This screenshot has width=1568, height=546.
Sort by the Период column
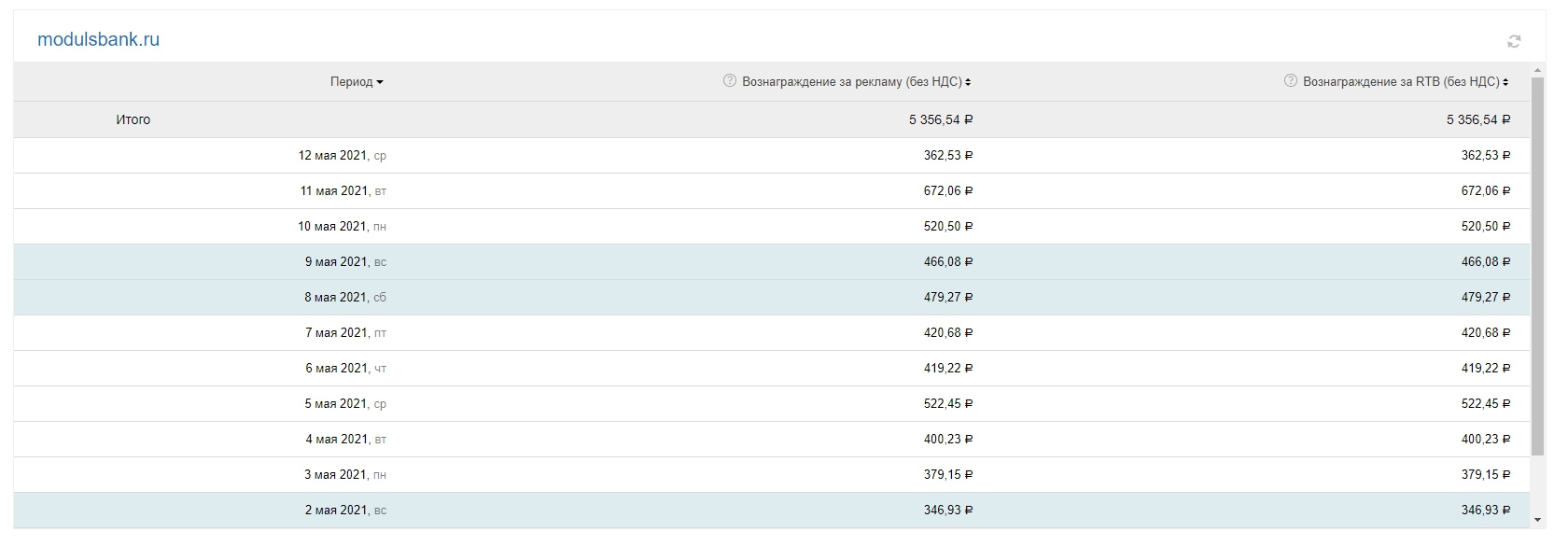(357, 82)
